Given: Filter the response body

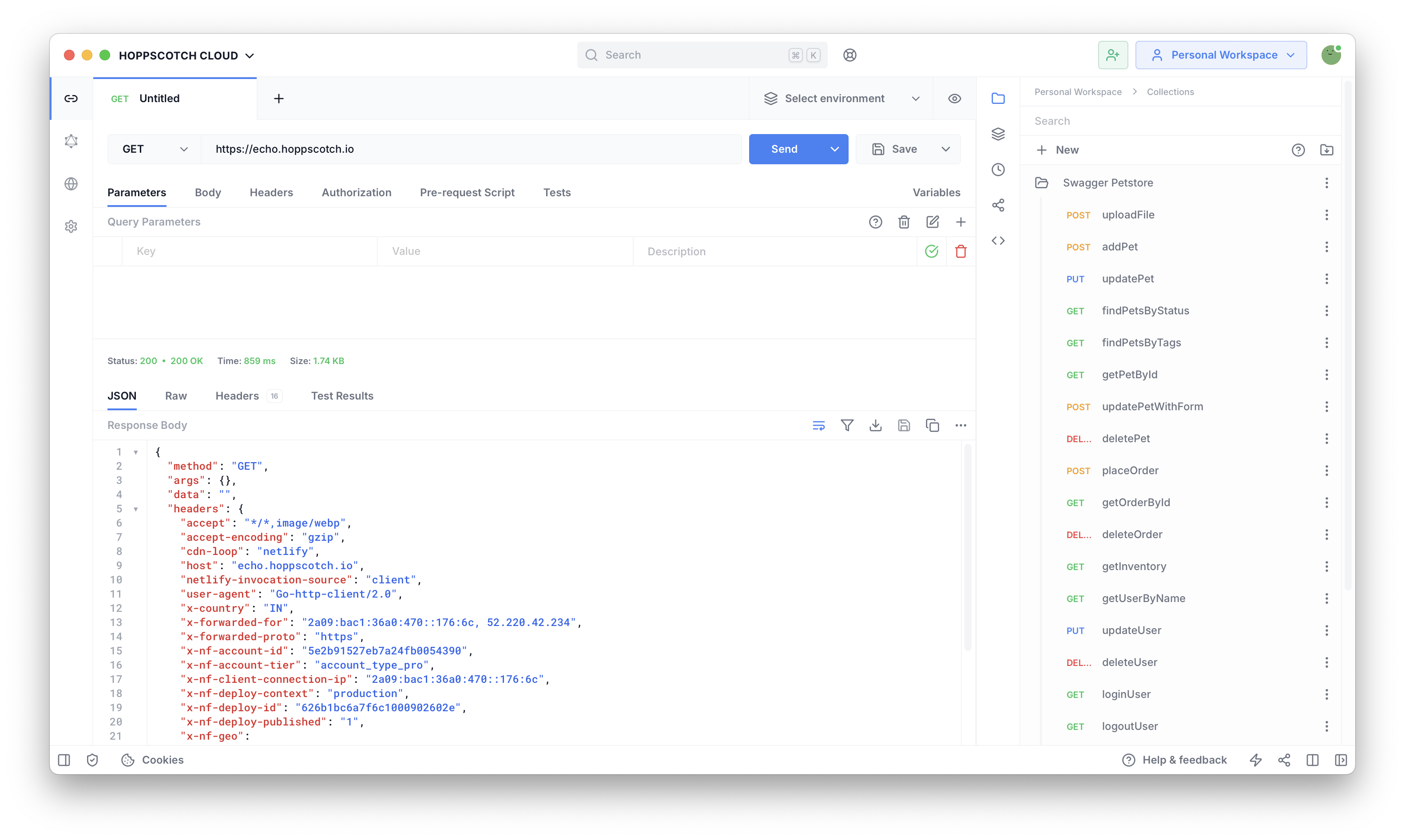Looking at the screenshot, I should 847,425.
